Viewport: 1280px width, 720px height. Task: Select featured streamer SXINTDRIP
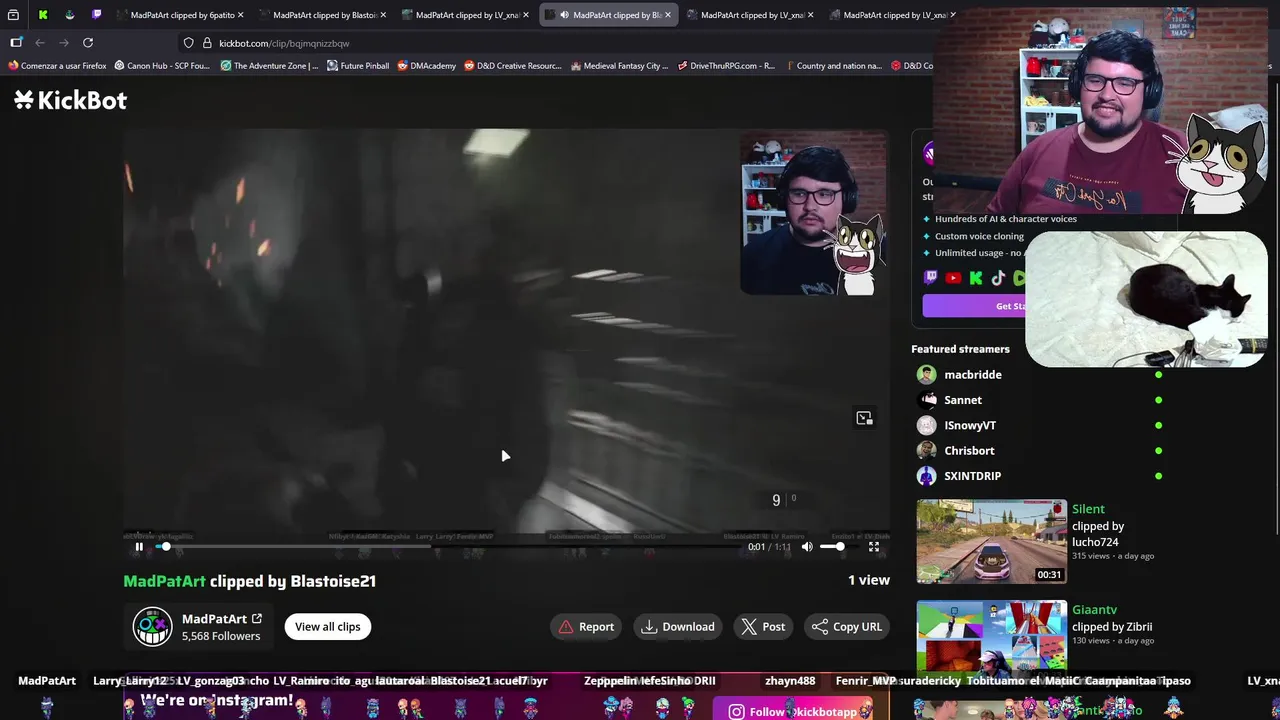click(x=972, y=476)
